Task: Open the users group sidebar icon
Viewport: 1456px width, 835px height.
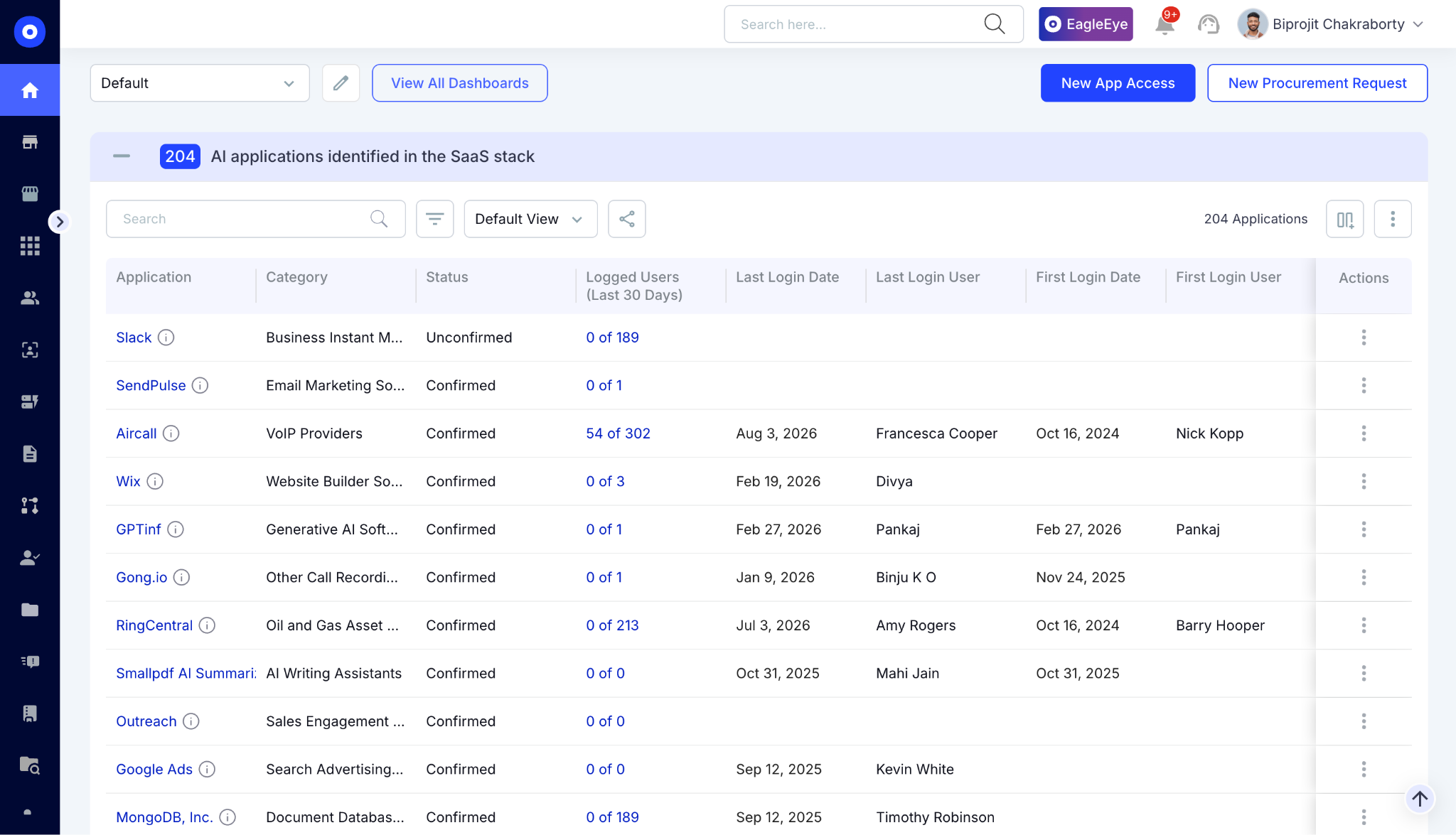Action: [x=30, y=298]
